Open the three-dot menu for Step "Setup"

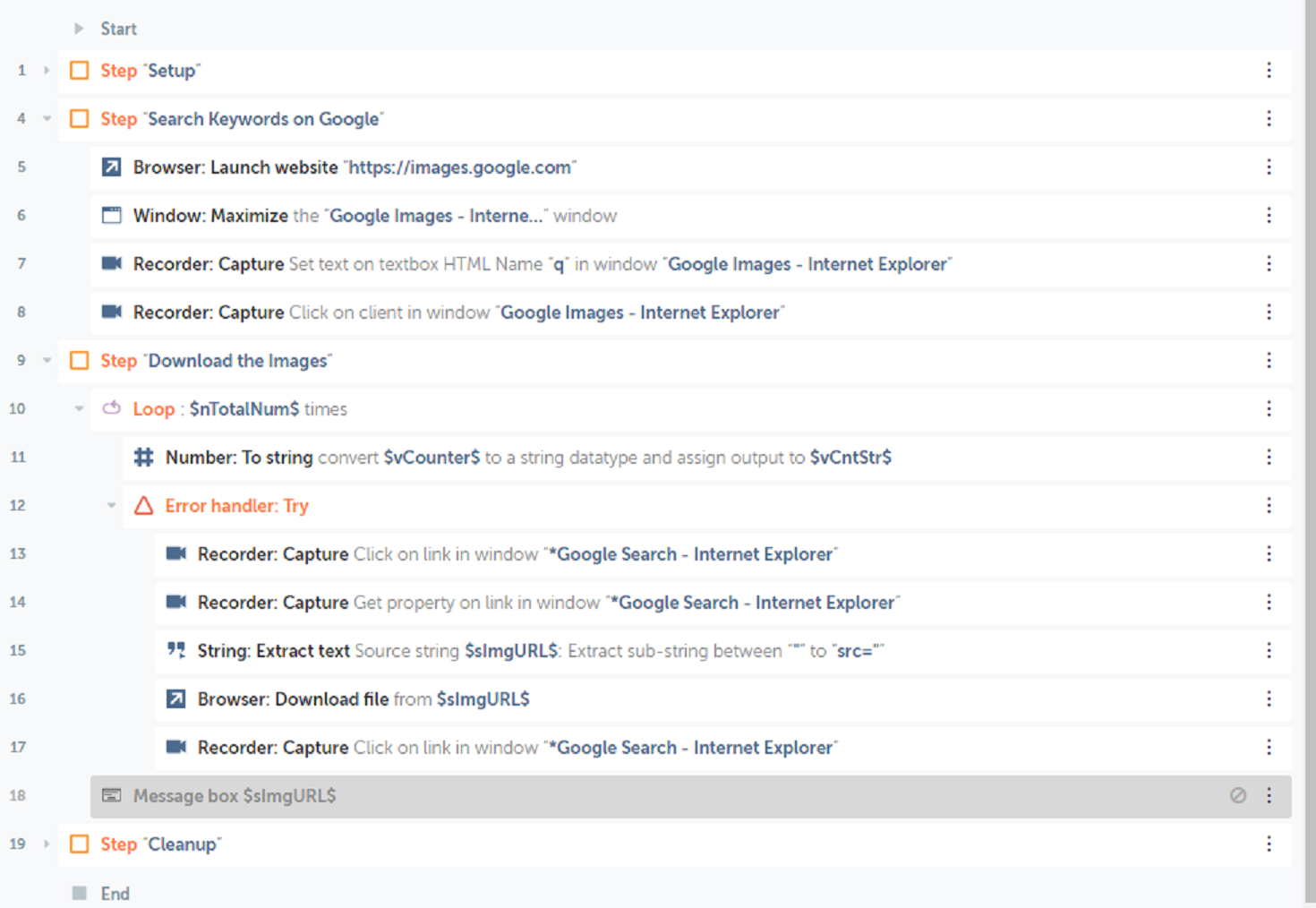[1269, 71]
